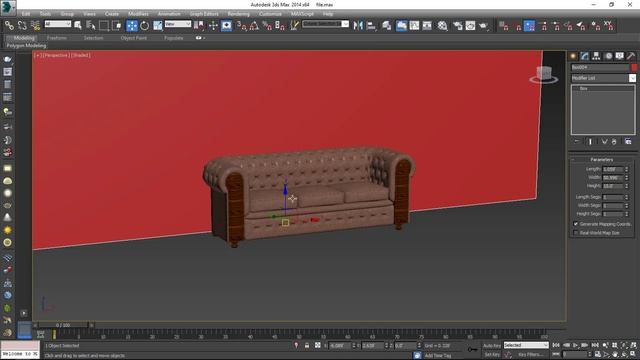
Task: Activate the Select and Move tool
Action: (x=131, y=26)
